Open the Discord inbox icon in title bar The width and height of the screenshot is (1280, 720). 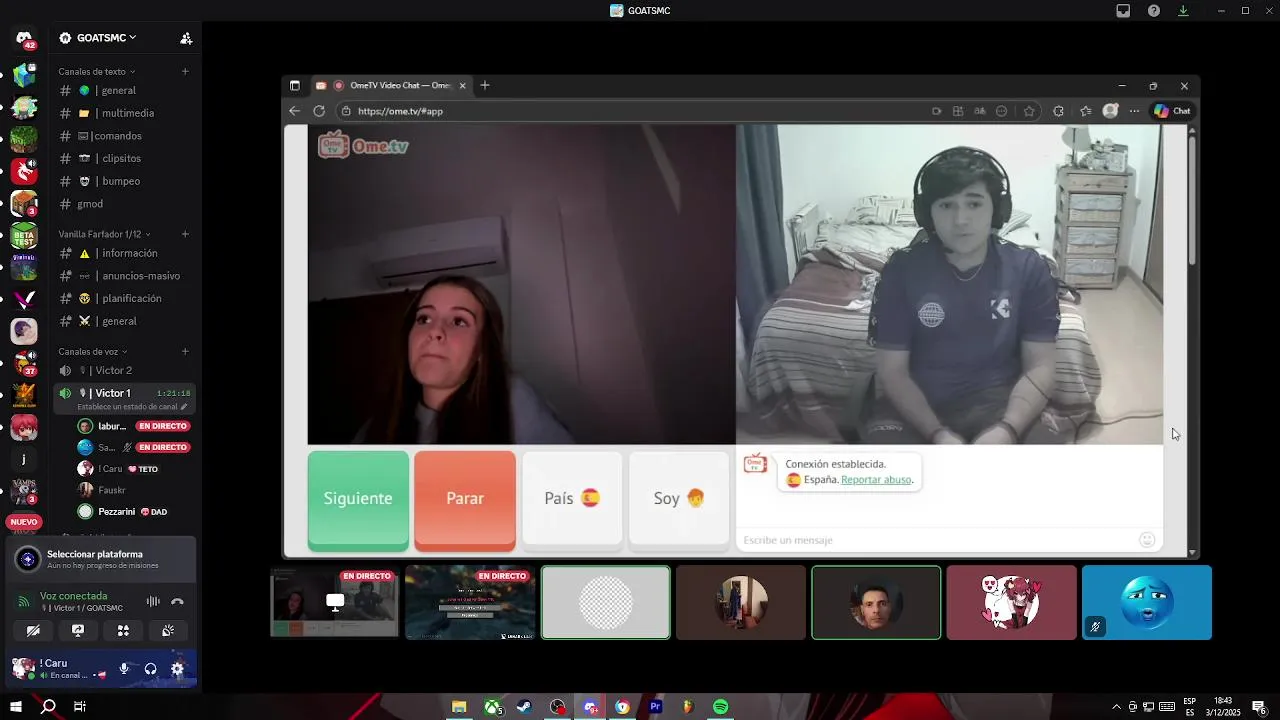tap(1123, 11)
